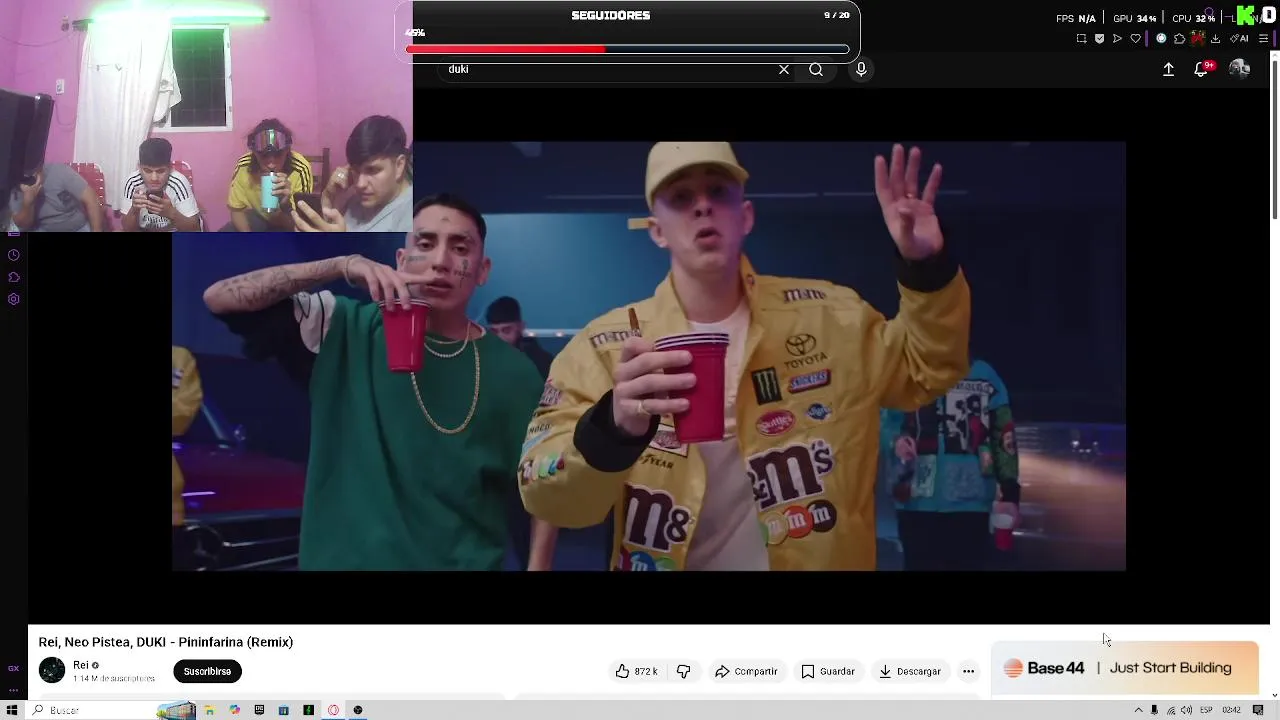
Task: Open the green terminal-style taskbar app
Action: coord(308,710)
